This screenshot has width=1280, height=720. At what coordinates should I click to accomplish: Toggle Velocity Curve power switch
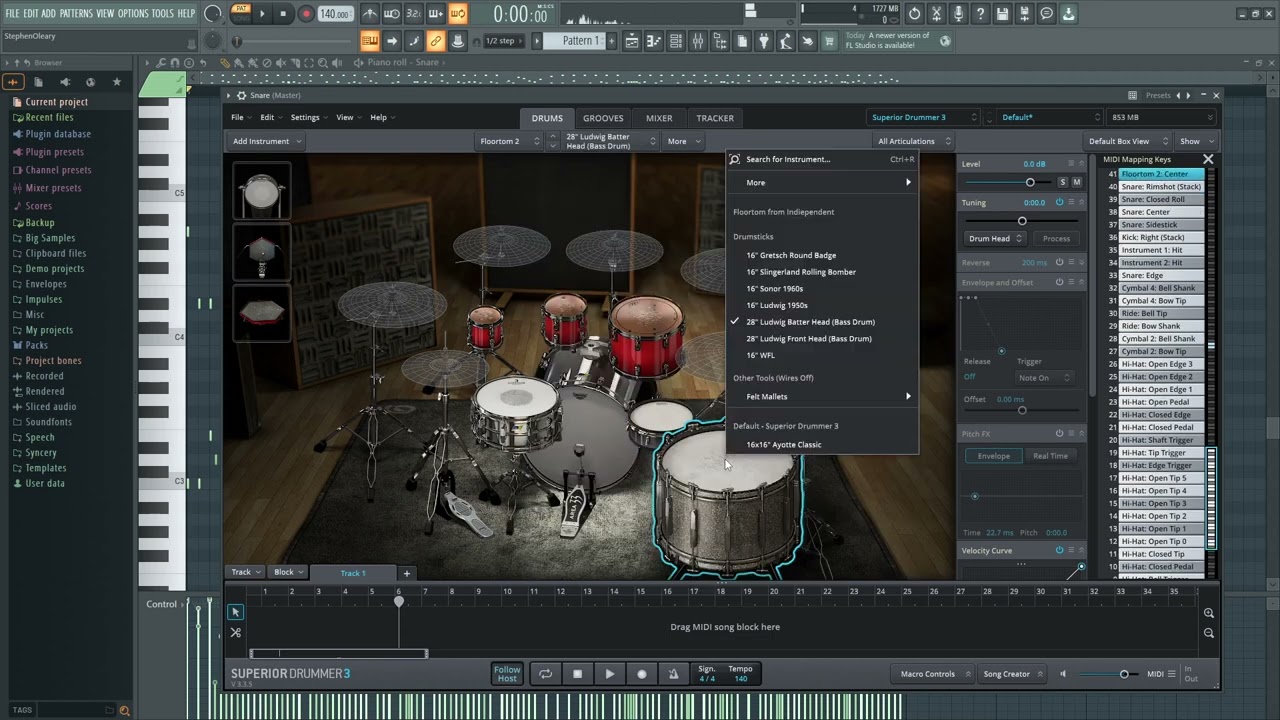[1059, 550]
